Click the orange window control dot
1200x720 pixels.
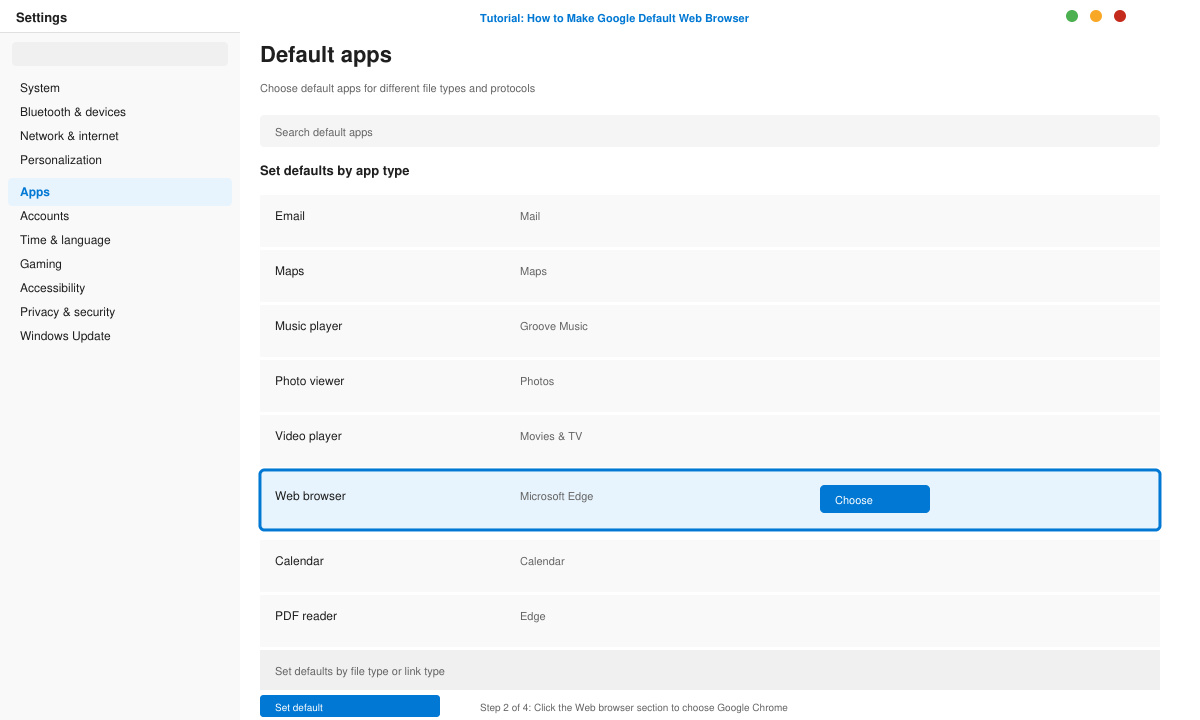point(1096,16)
